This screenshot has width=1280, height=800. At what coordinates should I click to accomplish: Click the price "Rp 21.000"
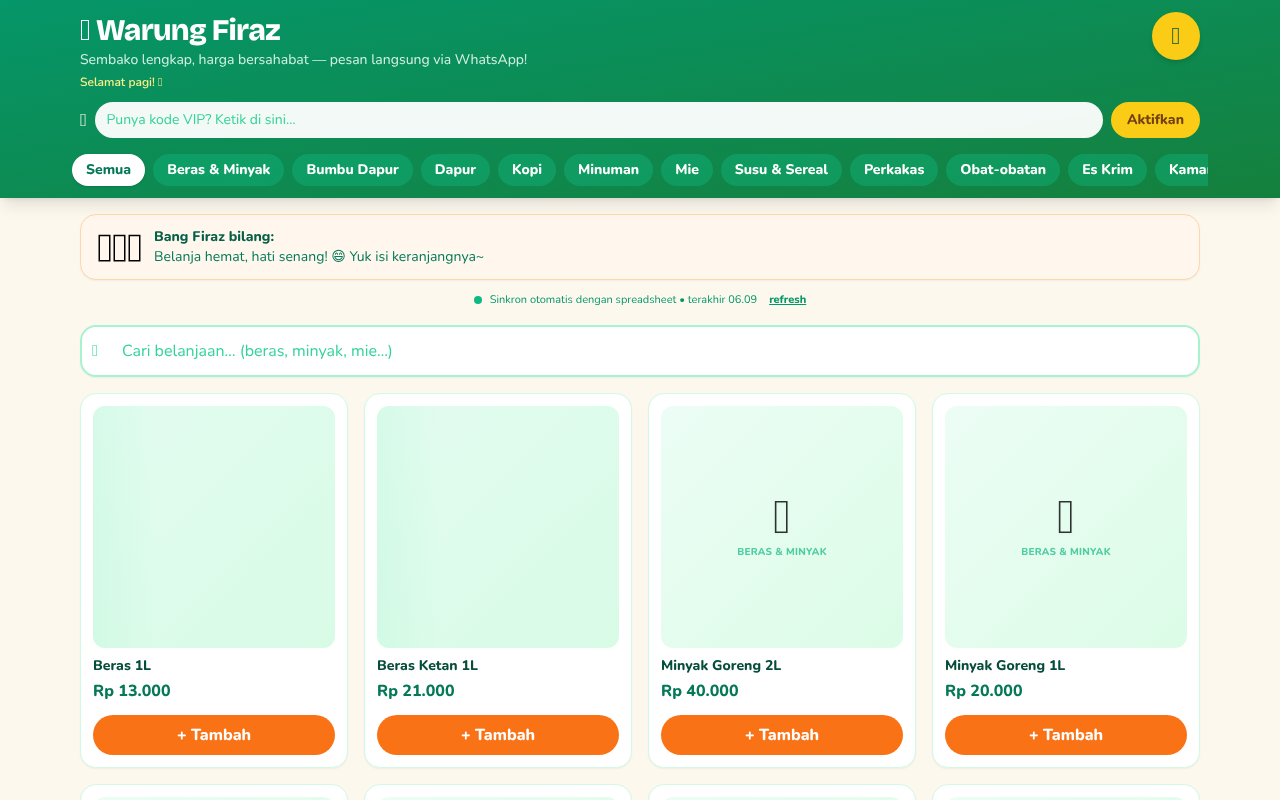coord(416,691)
